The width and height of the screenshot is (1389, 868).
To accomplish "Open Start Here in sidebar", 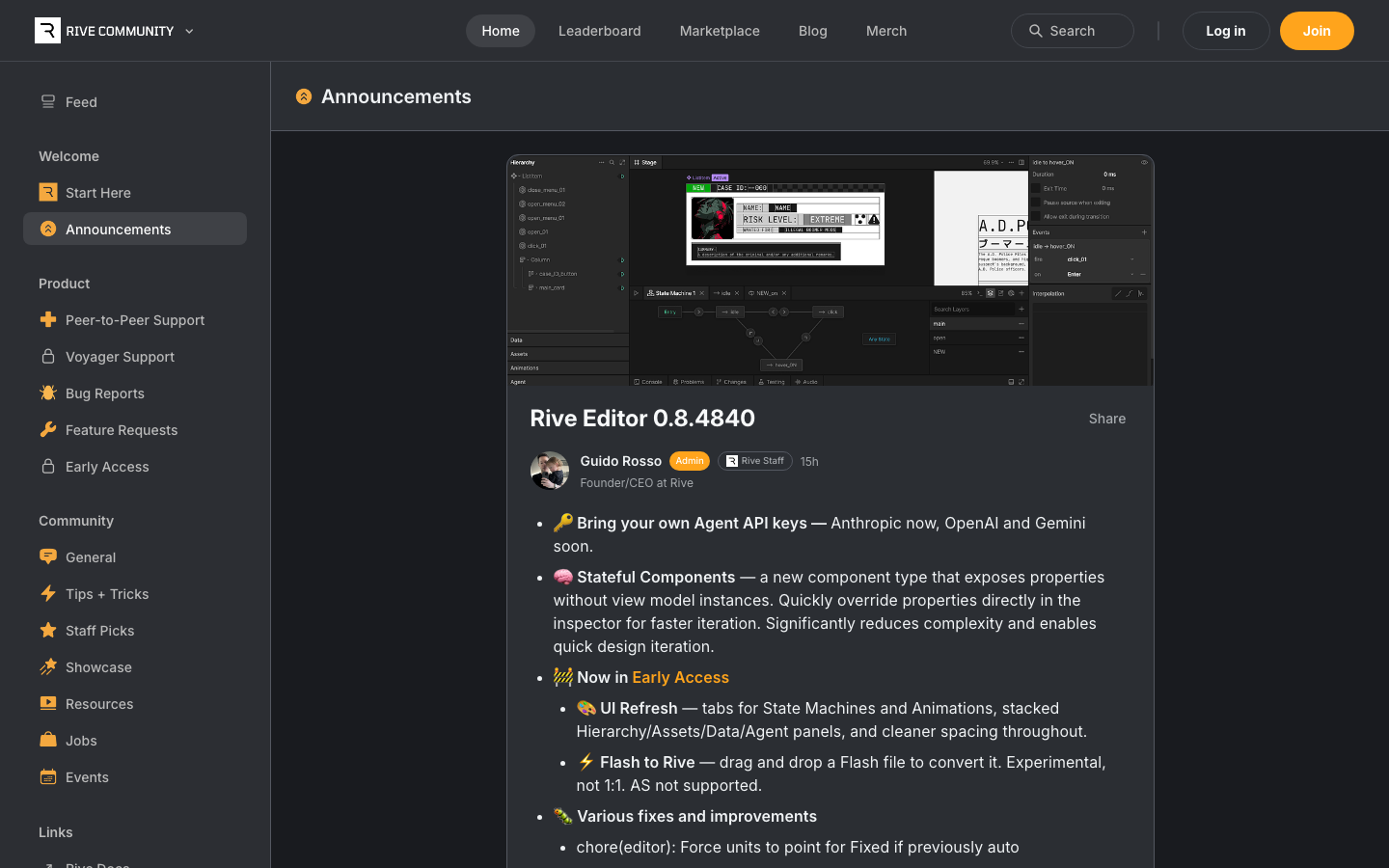I will pos(135,192).
